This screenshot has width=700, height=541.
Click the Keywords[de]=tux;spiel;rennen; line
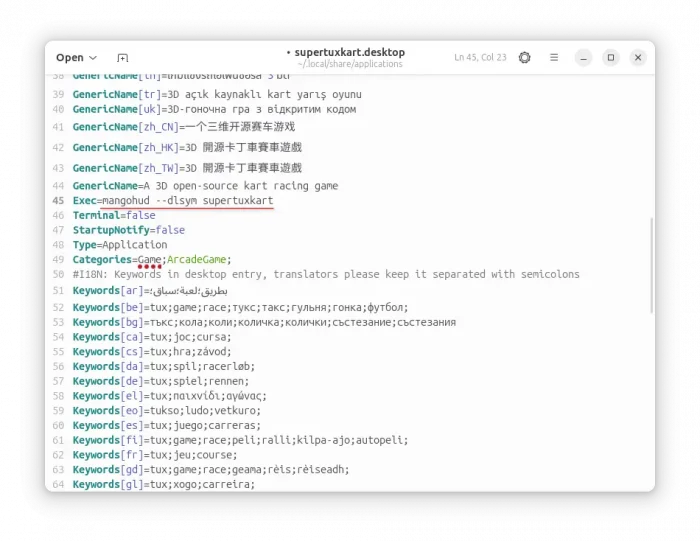[161, 382]
